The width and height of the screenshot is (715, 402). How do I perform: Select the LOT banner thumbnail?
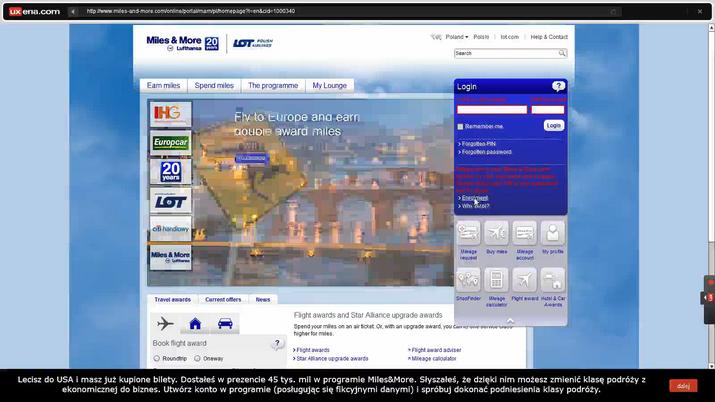171,200
